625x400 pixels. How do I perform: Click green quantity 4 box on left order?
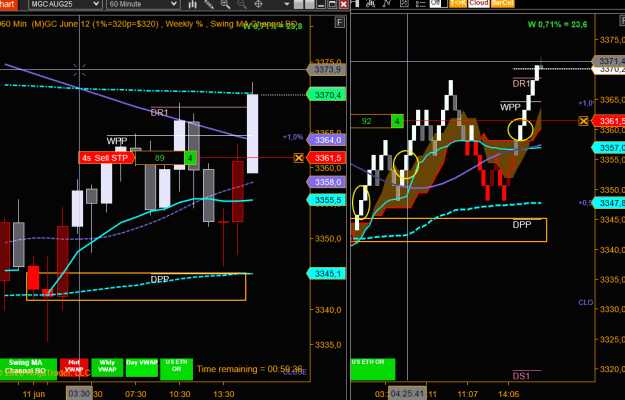190,158
